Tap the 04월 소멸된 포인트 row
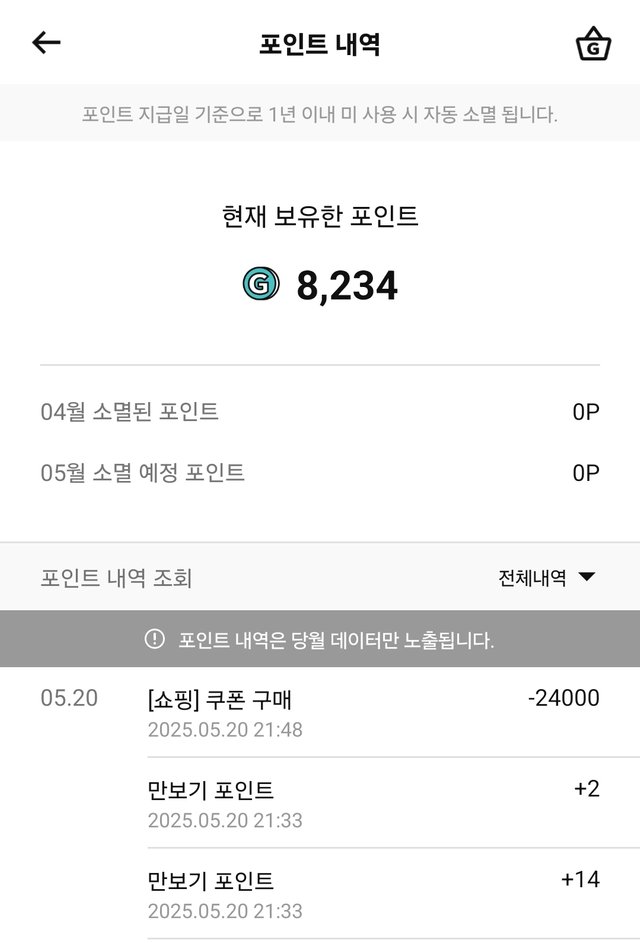This screenshot has width=640, height=943. (x=320, y=412)
